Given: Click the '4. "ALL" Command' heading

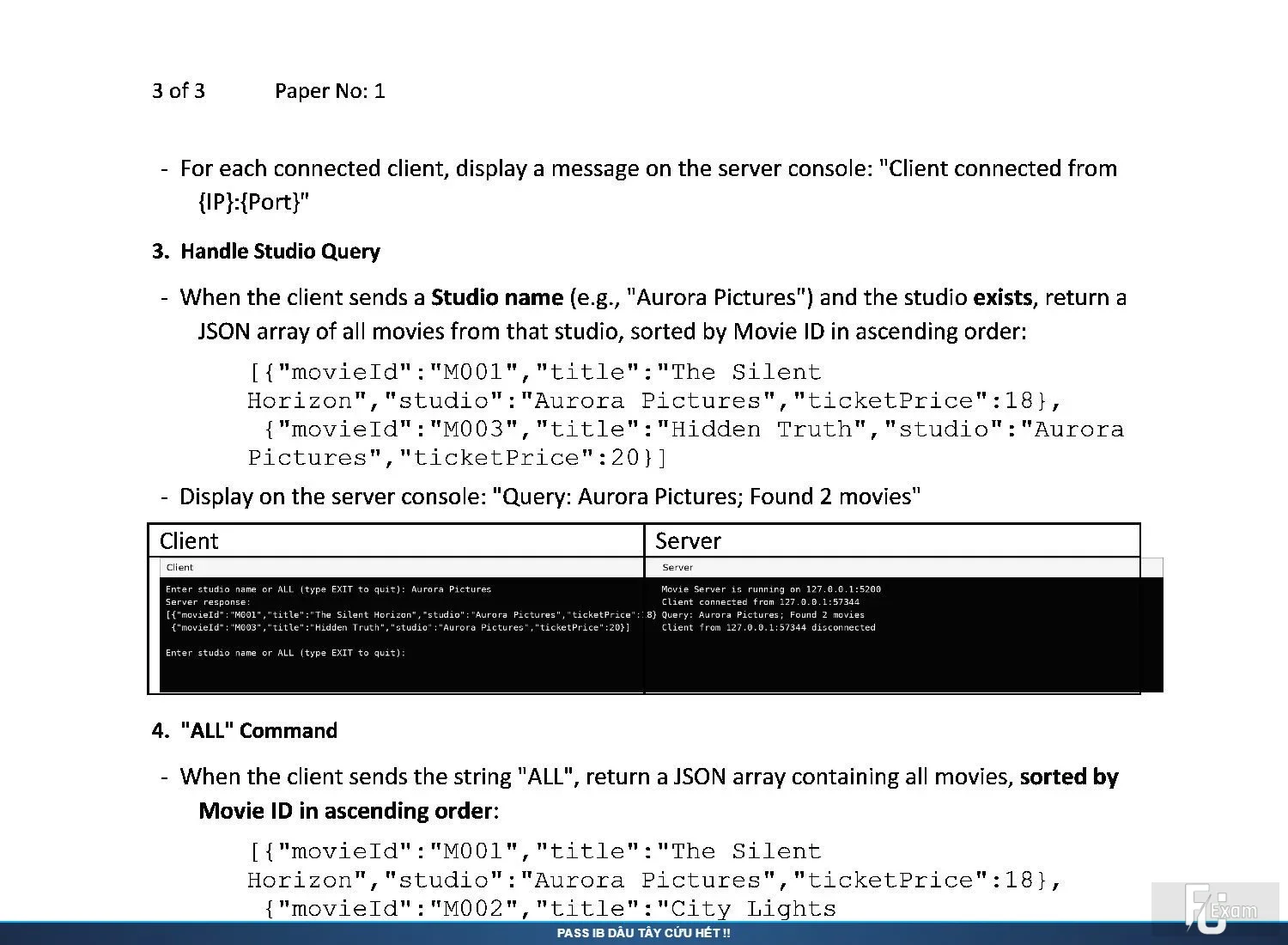Looking at the screenshot, I should coord(245,731).
